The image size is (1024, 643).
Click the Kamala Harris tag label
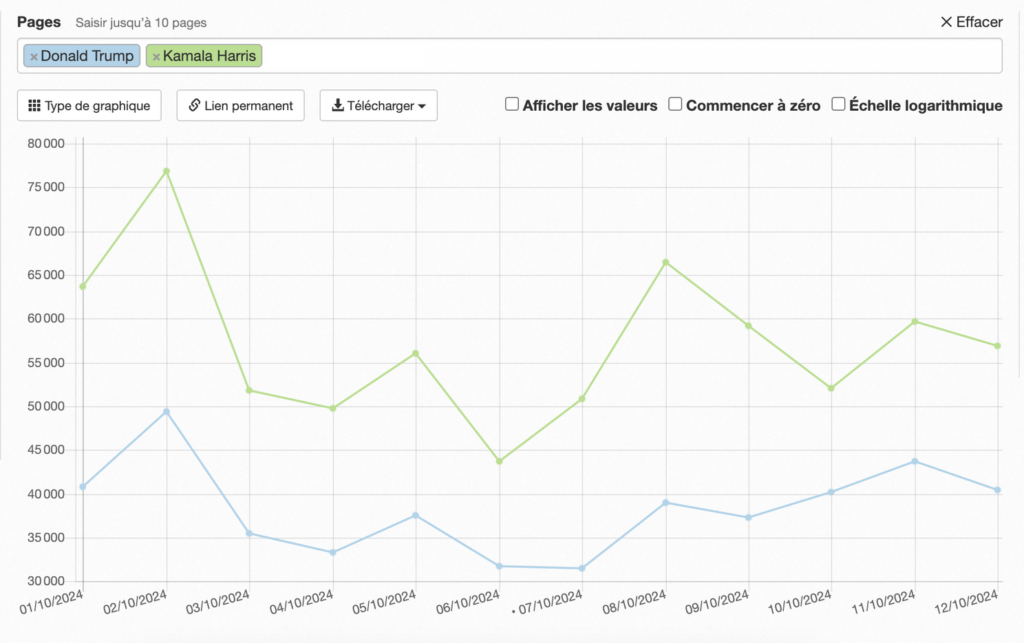pyautogui.click(x=209, y=56)
